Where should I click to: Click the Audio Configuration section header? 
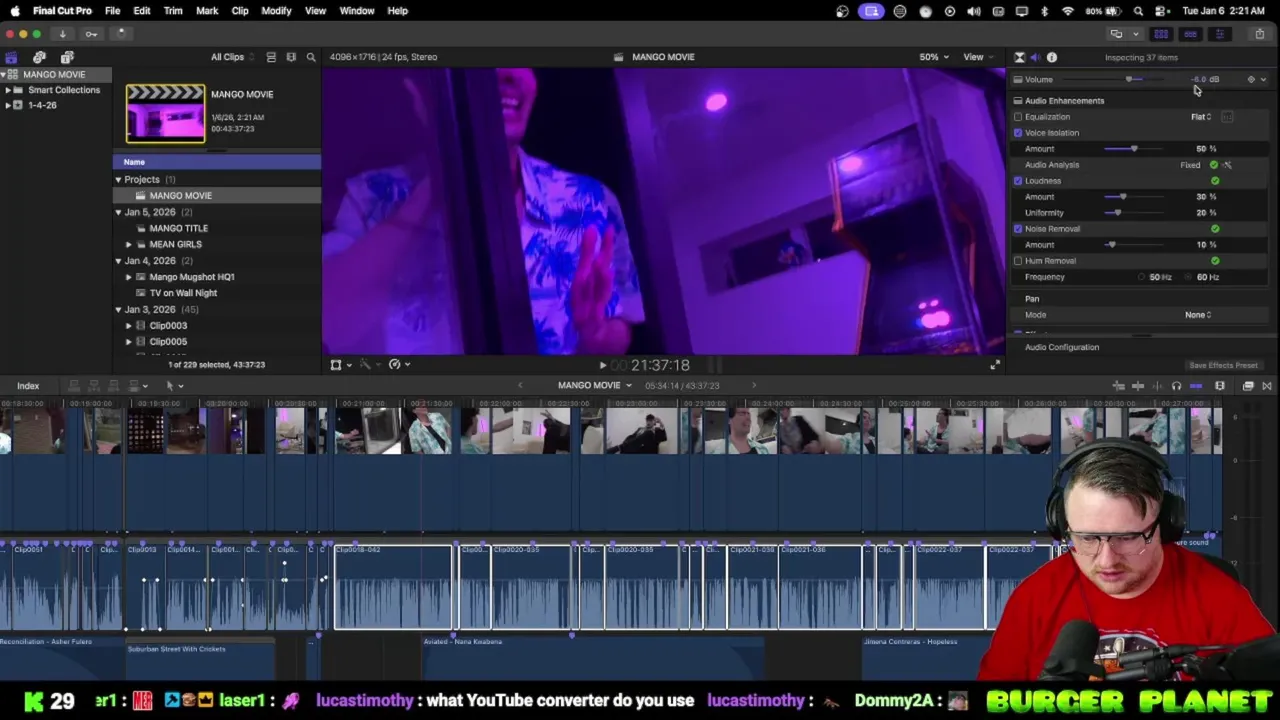[x=1062, y=347]
